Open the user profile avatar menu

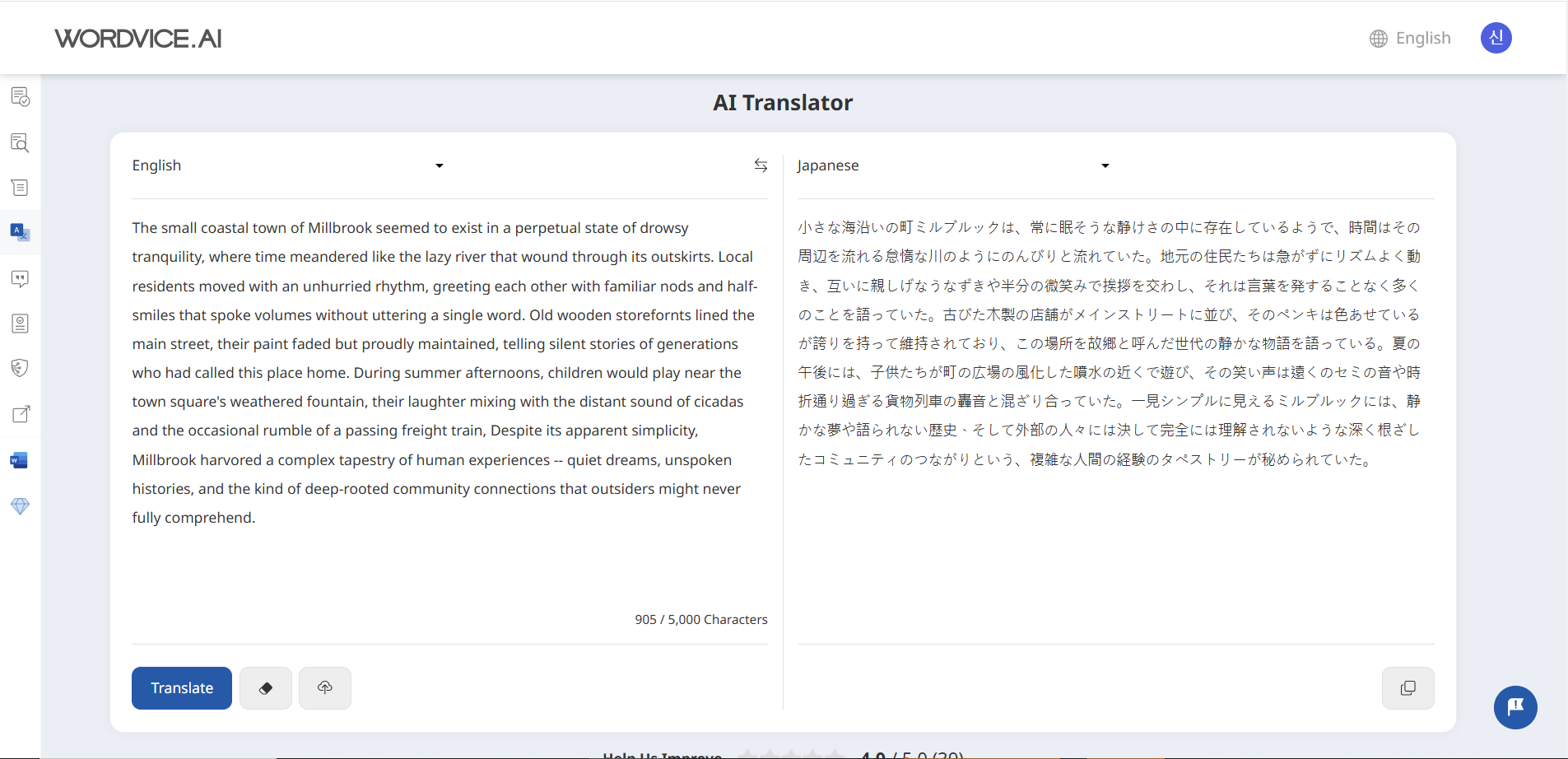(x=1496, y=38)
